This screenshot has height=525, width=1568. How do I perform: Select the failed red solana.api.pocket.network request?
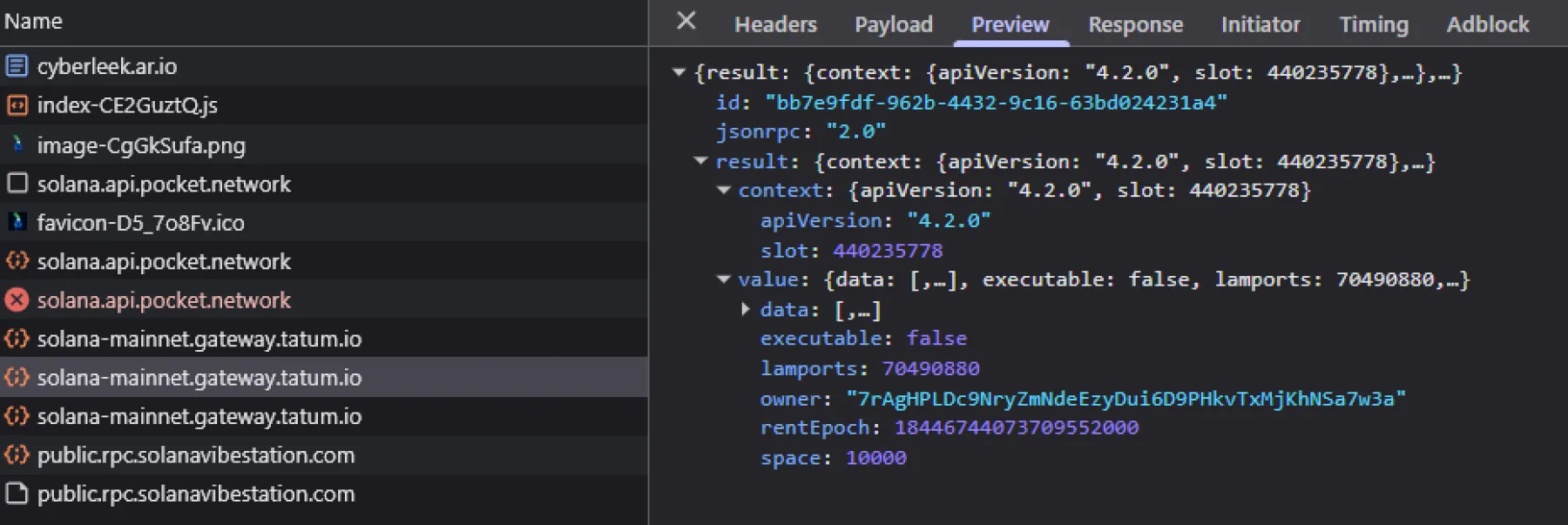[x=324, y=300]
